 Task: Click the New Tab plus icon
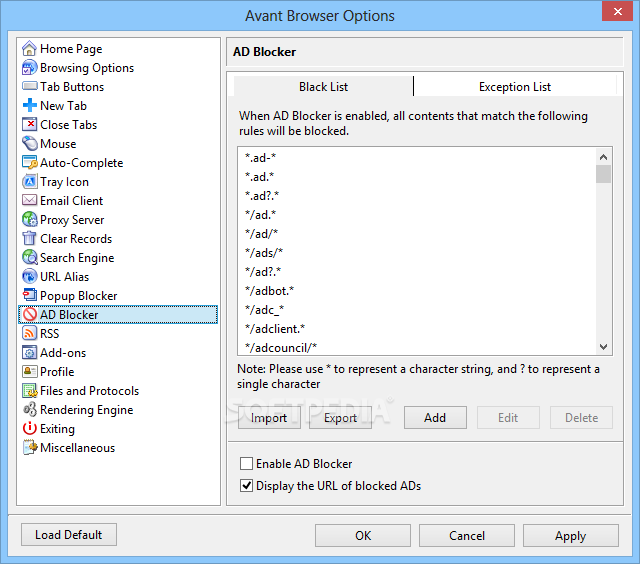(x=29, y=105)
